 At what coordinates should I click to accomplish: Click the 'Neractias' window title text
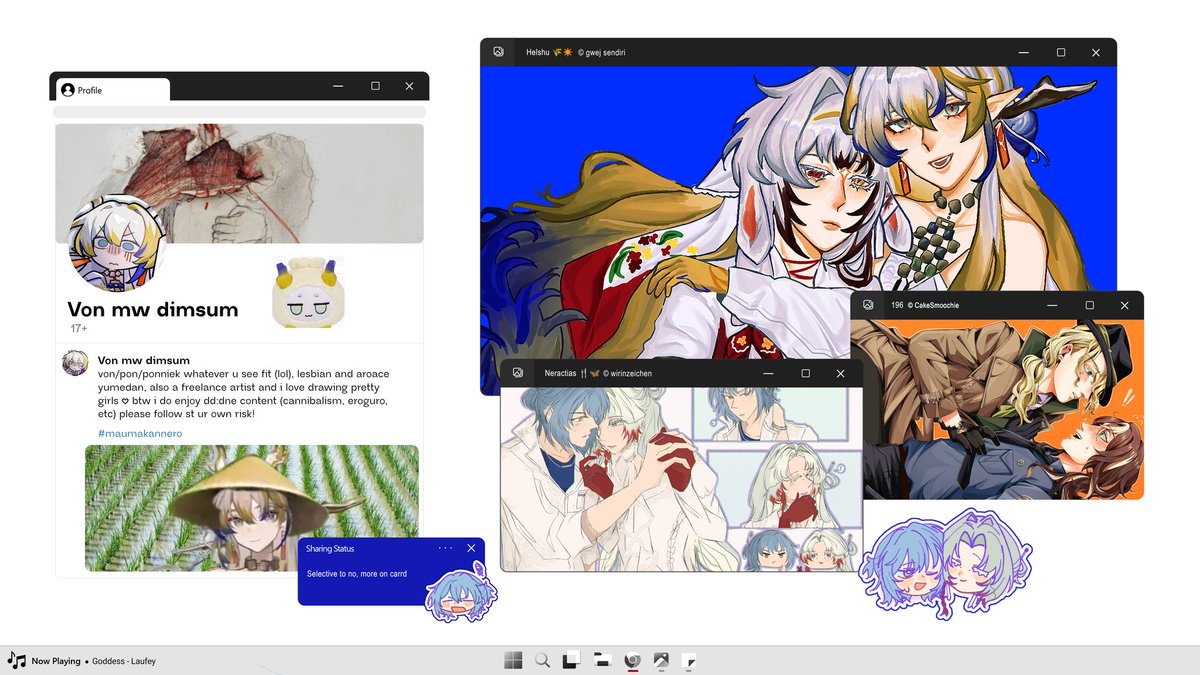point(560,373)
